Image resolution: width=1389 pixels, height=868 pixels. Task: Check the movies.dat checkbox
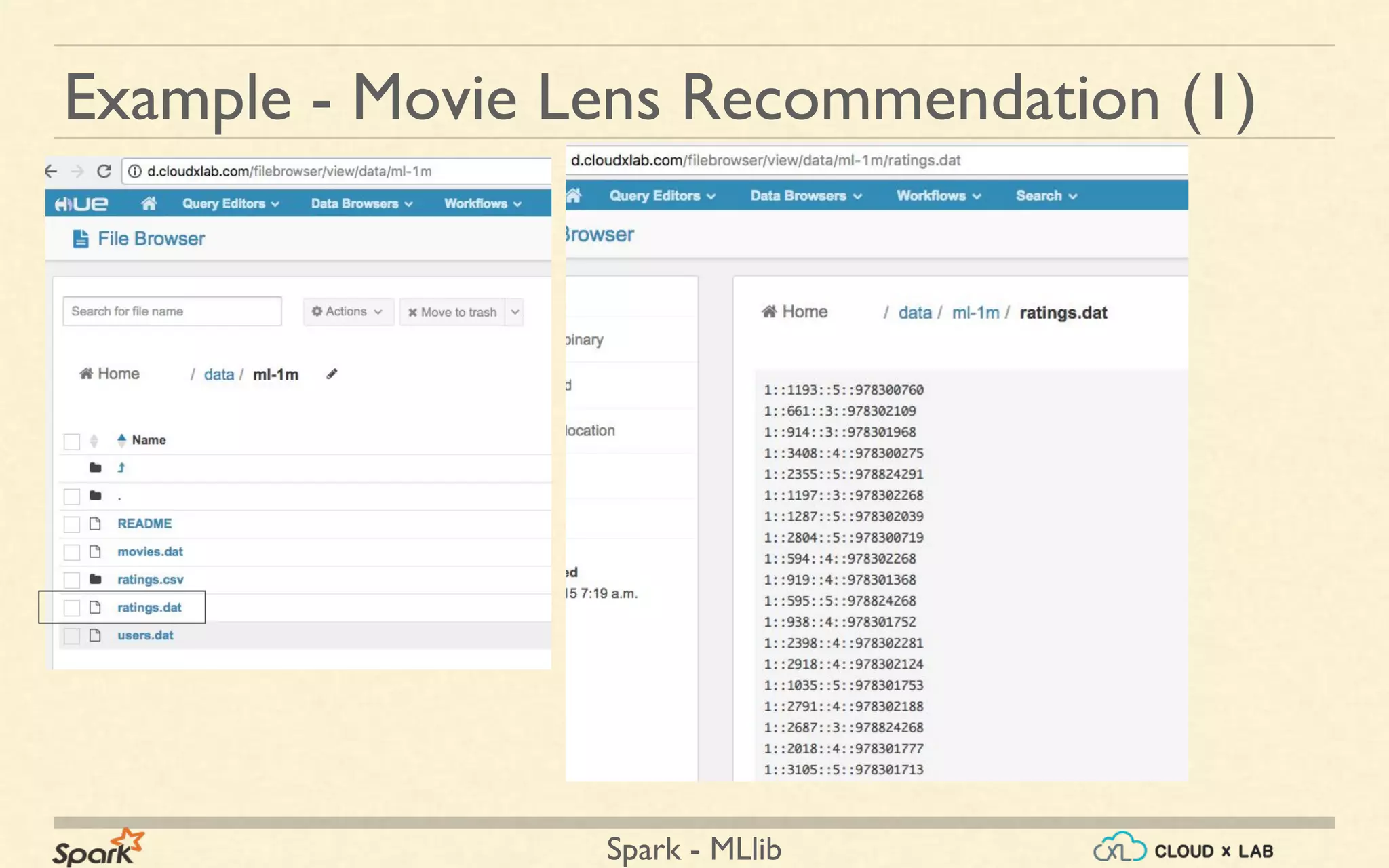point(72,552)
